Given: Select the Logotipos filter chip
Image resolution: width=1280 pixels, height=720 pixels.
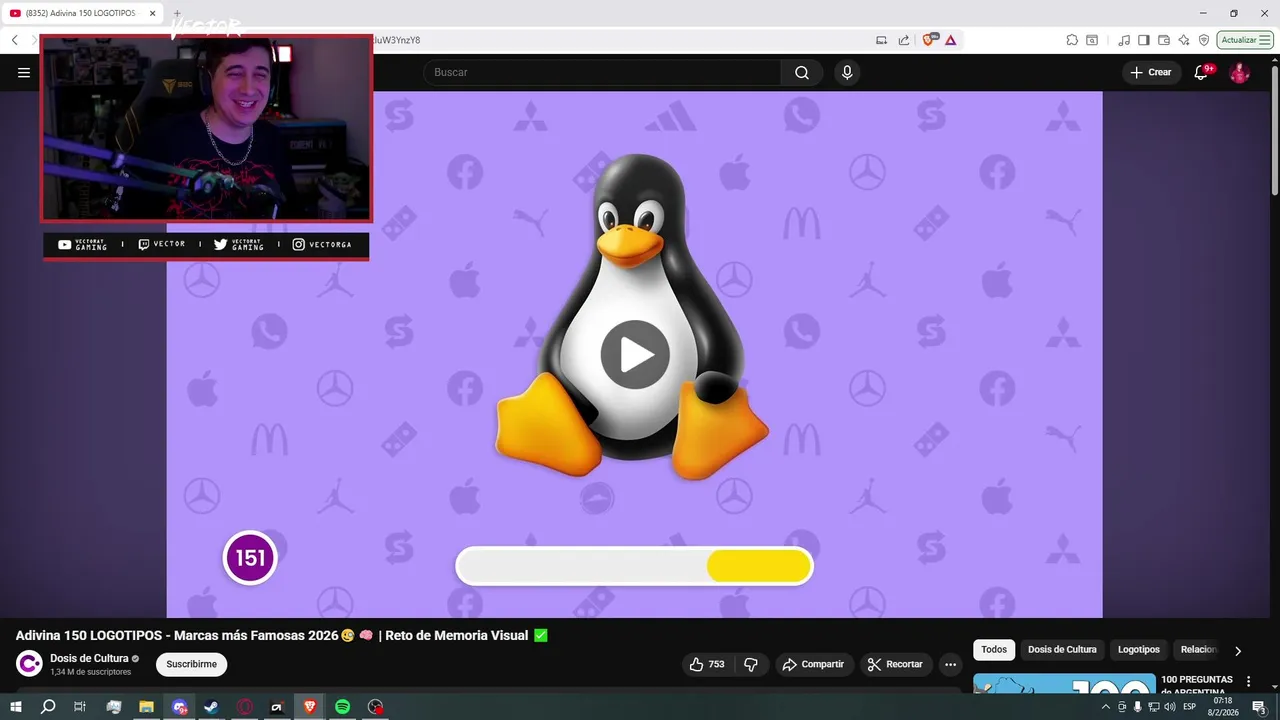Looking at the screenshot, I should click(x=1138, y=649).
